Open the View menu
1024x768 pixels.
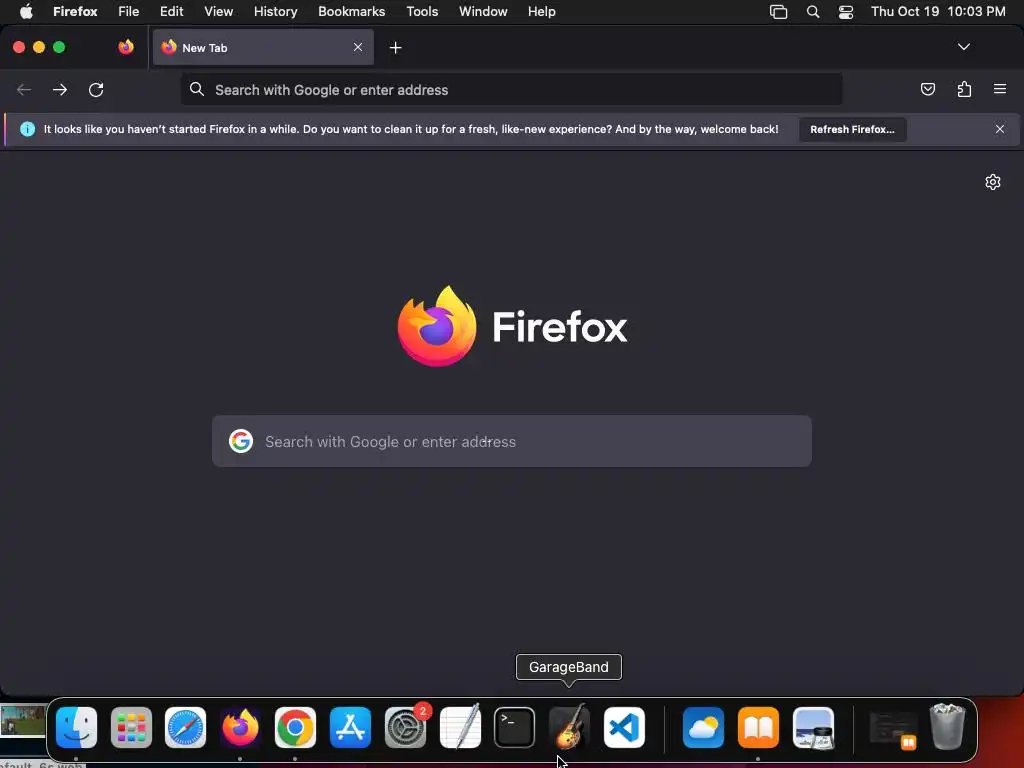218,11
